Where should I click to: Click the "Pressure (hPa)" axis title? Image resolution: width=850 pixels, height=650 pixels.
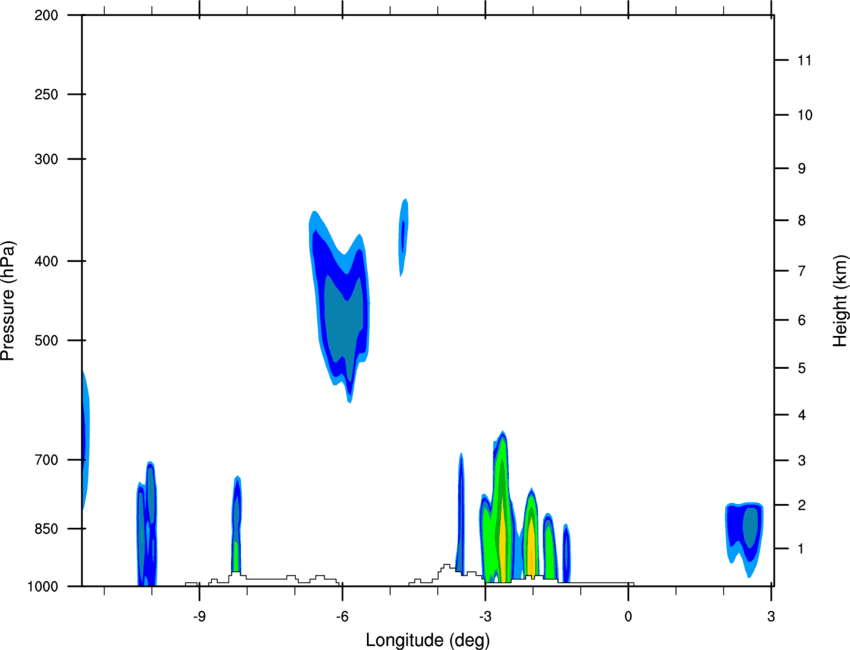(8, 301)
